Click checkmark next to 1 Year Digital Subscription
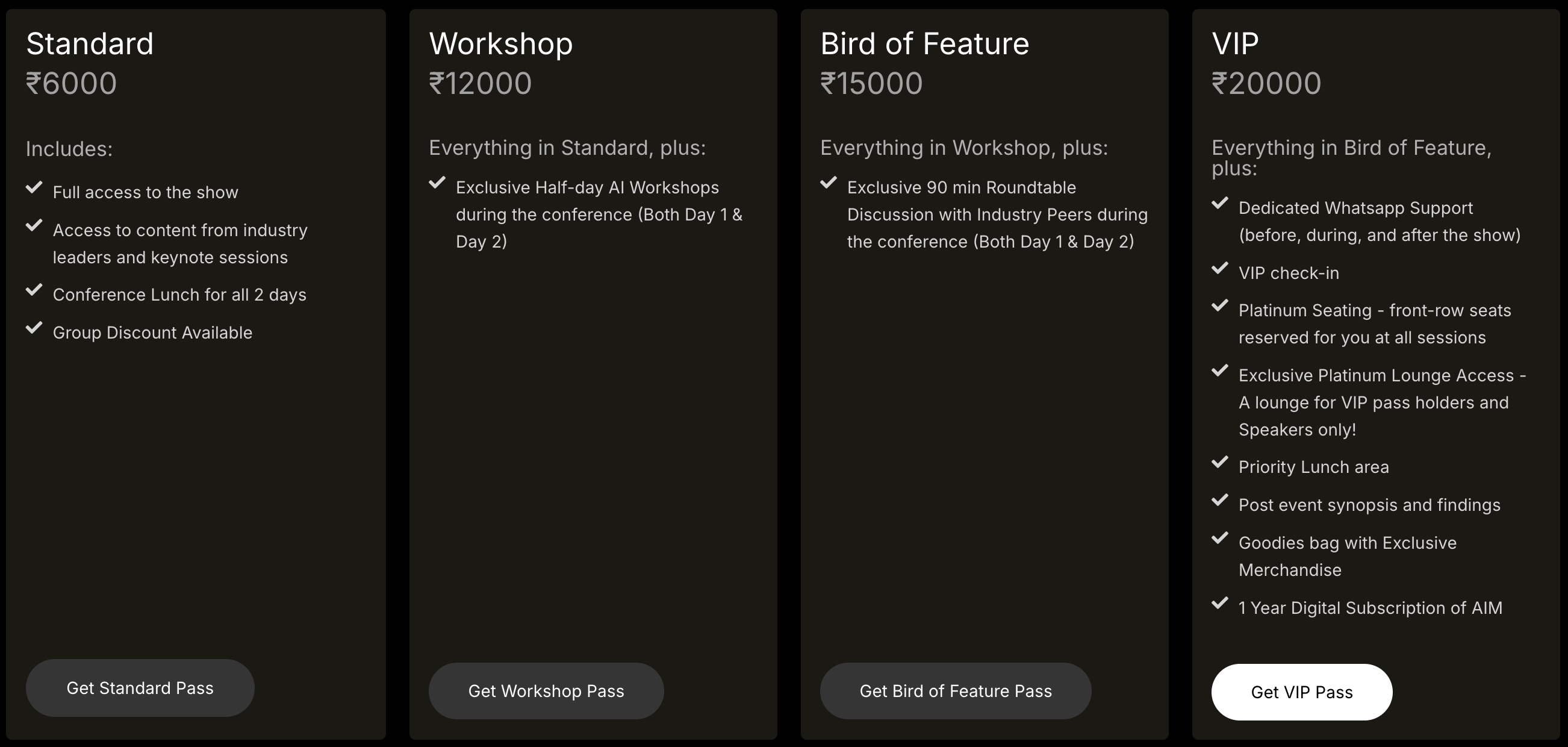The height and width of the screenshot is (747, 1568). 1220,602
